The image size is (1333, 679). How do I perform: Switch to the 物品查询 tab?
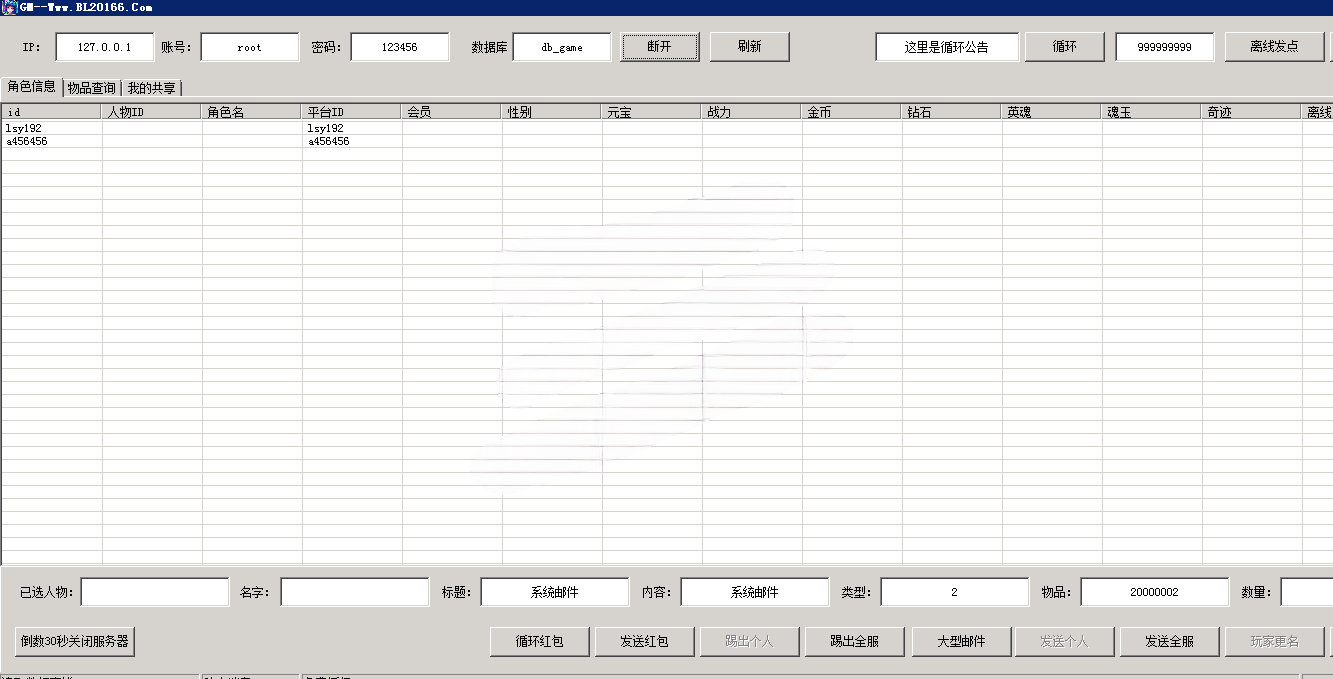[x=90, y=87]
